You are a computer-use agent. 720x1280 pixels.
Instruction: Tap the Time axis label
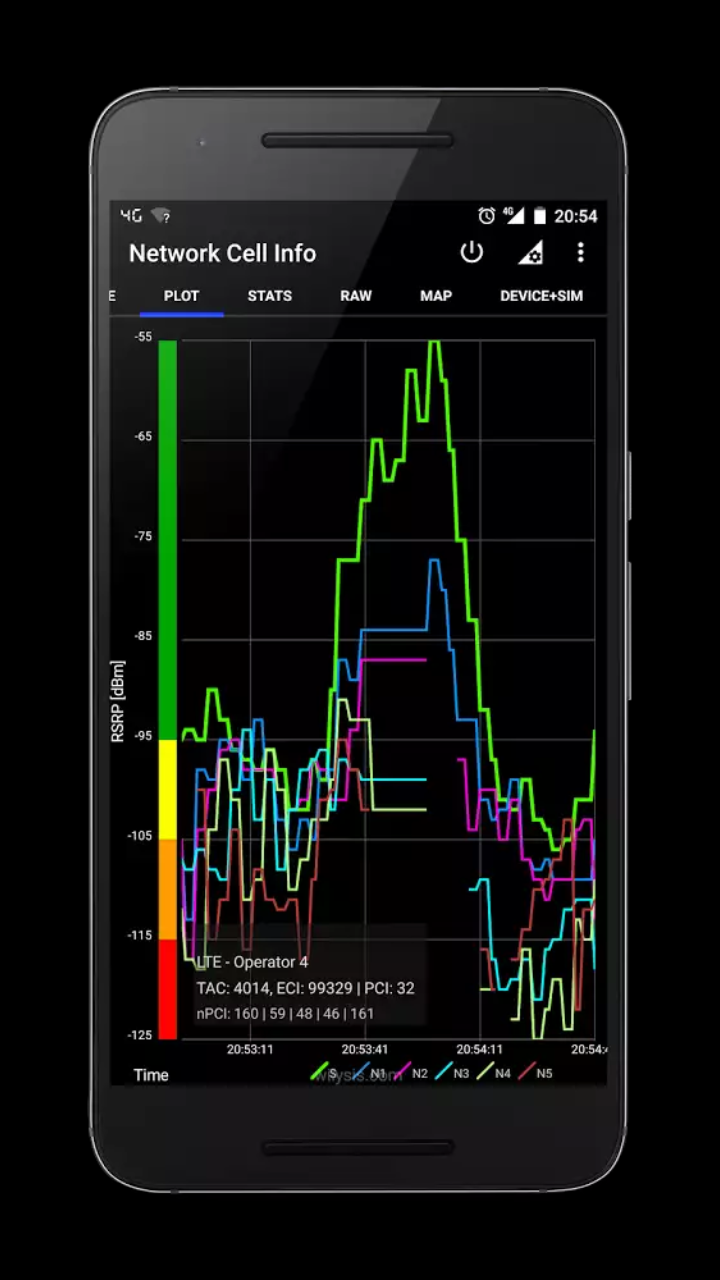tap(151, 1075)
